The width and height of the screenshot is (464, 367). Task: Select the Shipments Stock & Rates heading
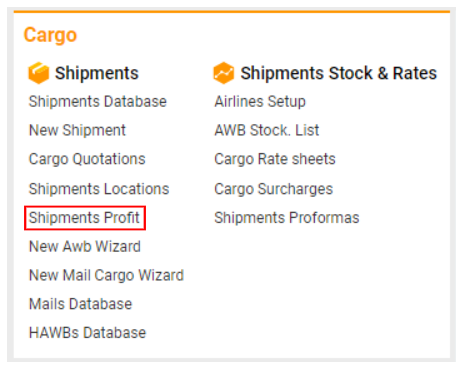pyautogui.click(x=339, y=73)
